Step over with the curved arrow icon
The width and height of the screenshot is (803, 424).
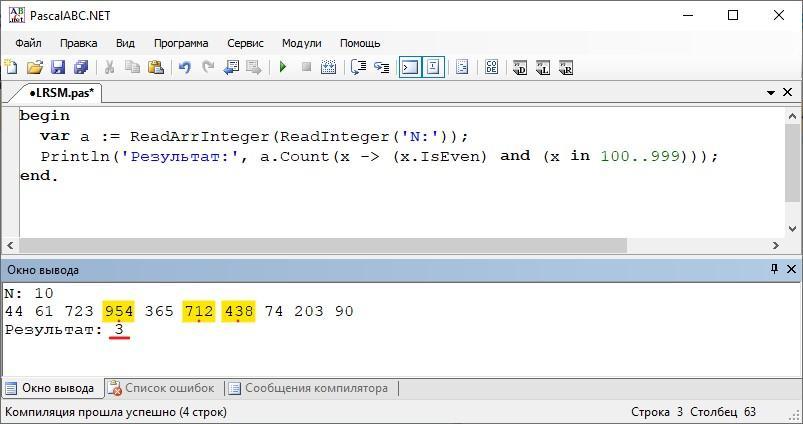coord(358,67)
